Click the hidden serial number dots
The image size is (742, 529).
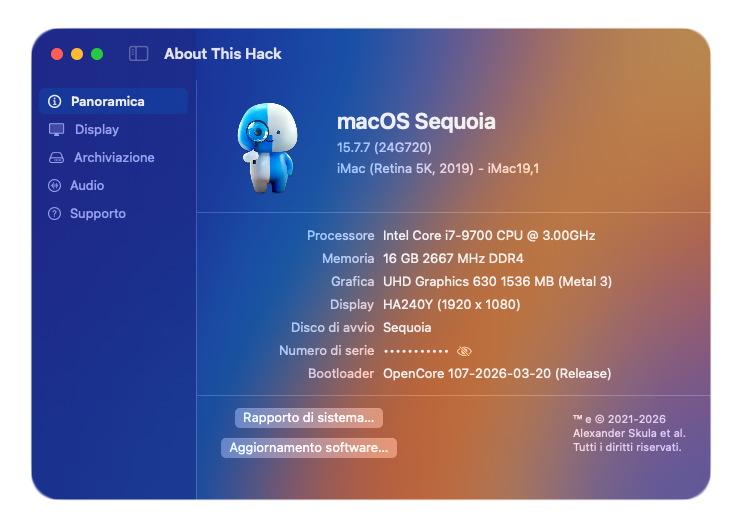(x=416, y=351)
